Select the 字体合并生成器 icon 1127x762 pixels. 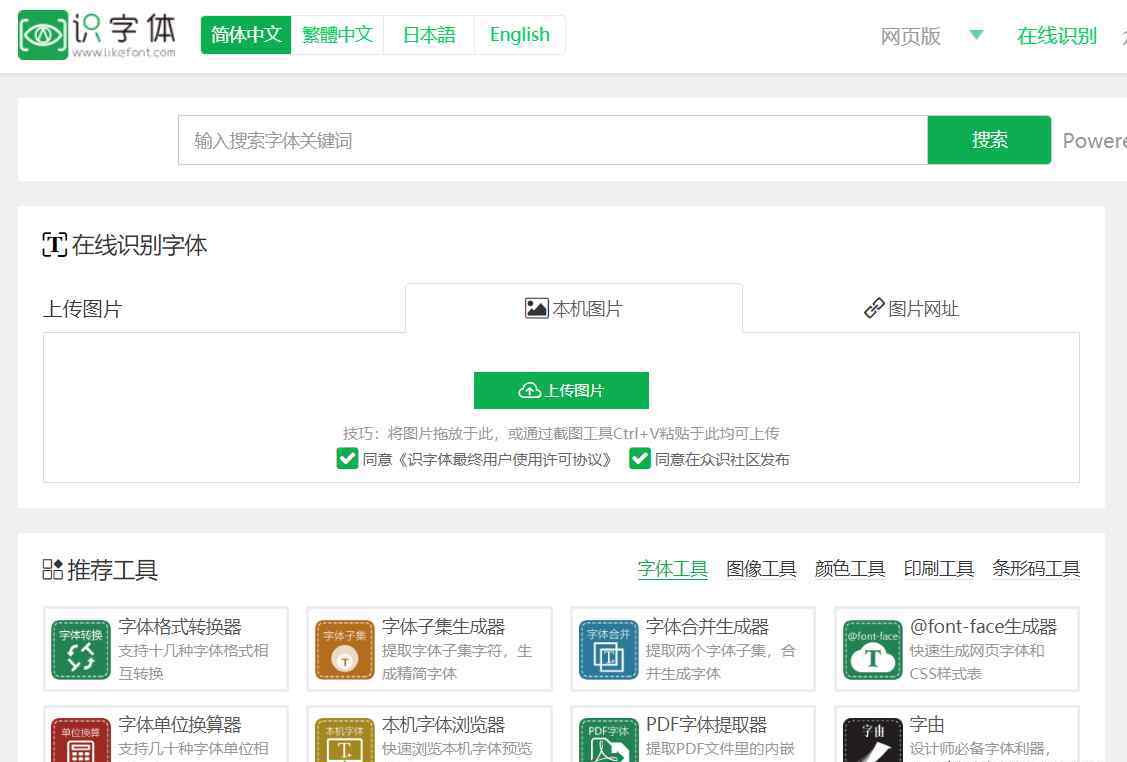pos(609,650)
